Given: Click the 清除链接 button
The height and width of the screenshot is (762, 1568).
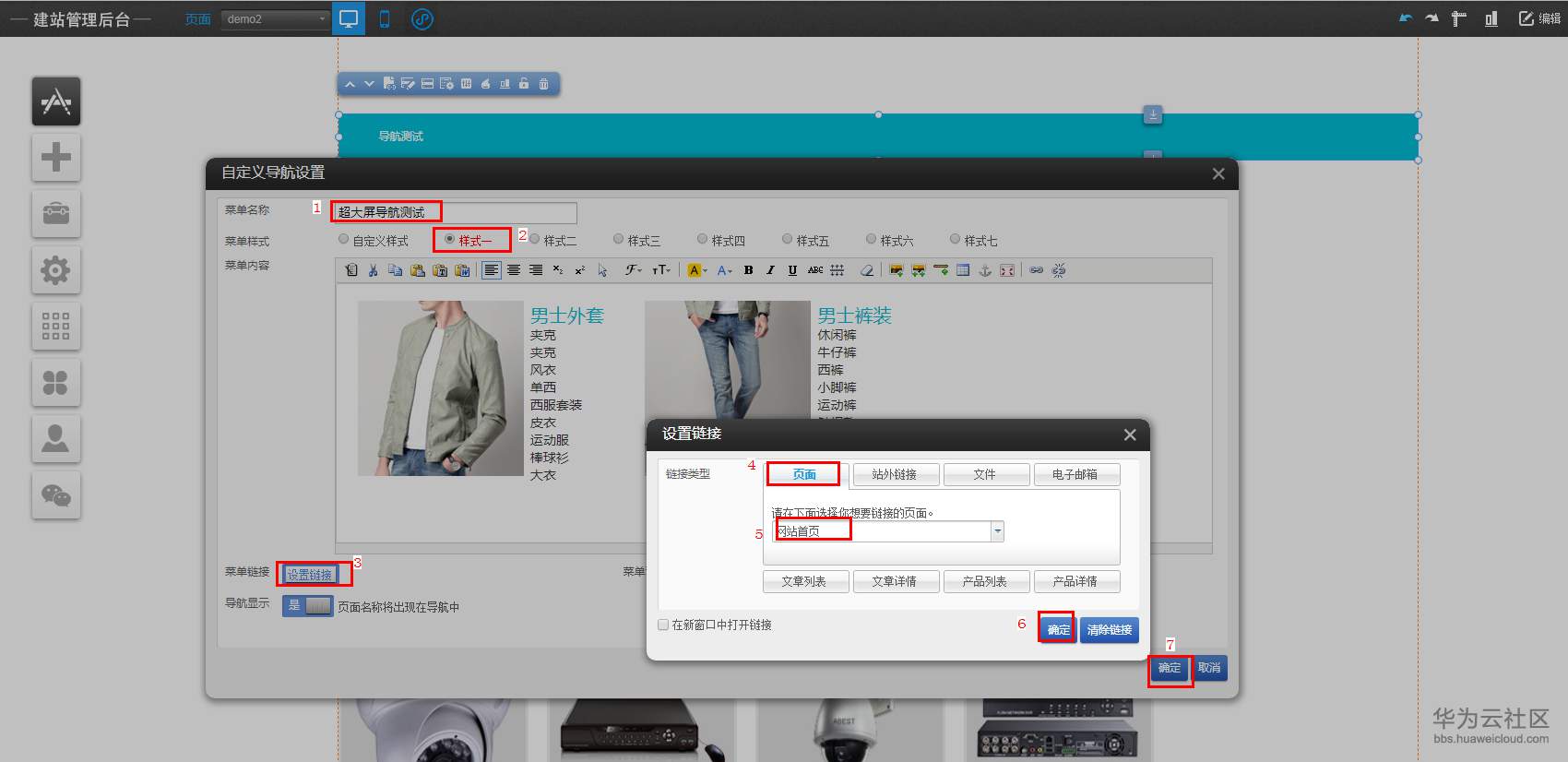Looking at the screenshot, I should (1110, 630).
